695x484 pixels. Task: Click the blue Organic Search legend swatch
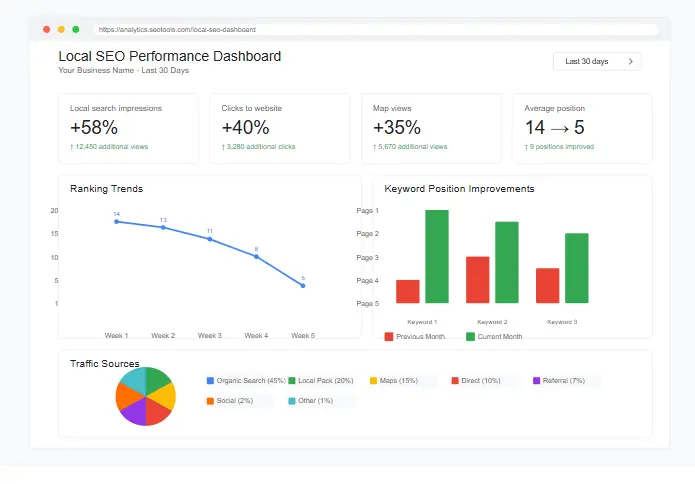pyautogui.click(x=210, y=381)
